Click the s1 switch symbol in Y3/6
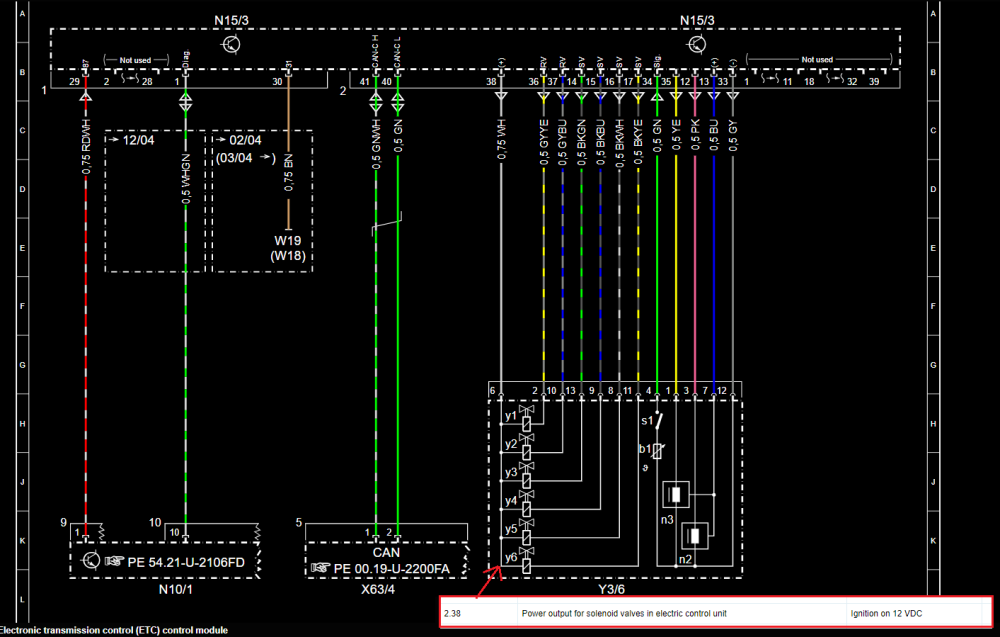1000x637 pixels. (659, 420)
